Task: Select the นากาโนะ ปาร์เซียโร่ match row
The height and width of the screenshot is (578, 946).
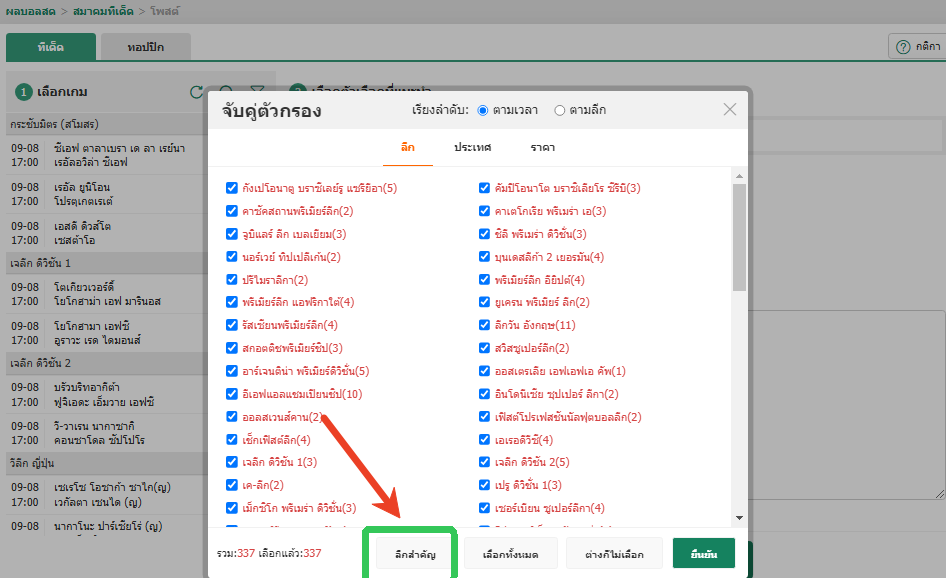Action: pyautogui.click(x=107, y=527)
